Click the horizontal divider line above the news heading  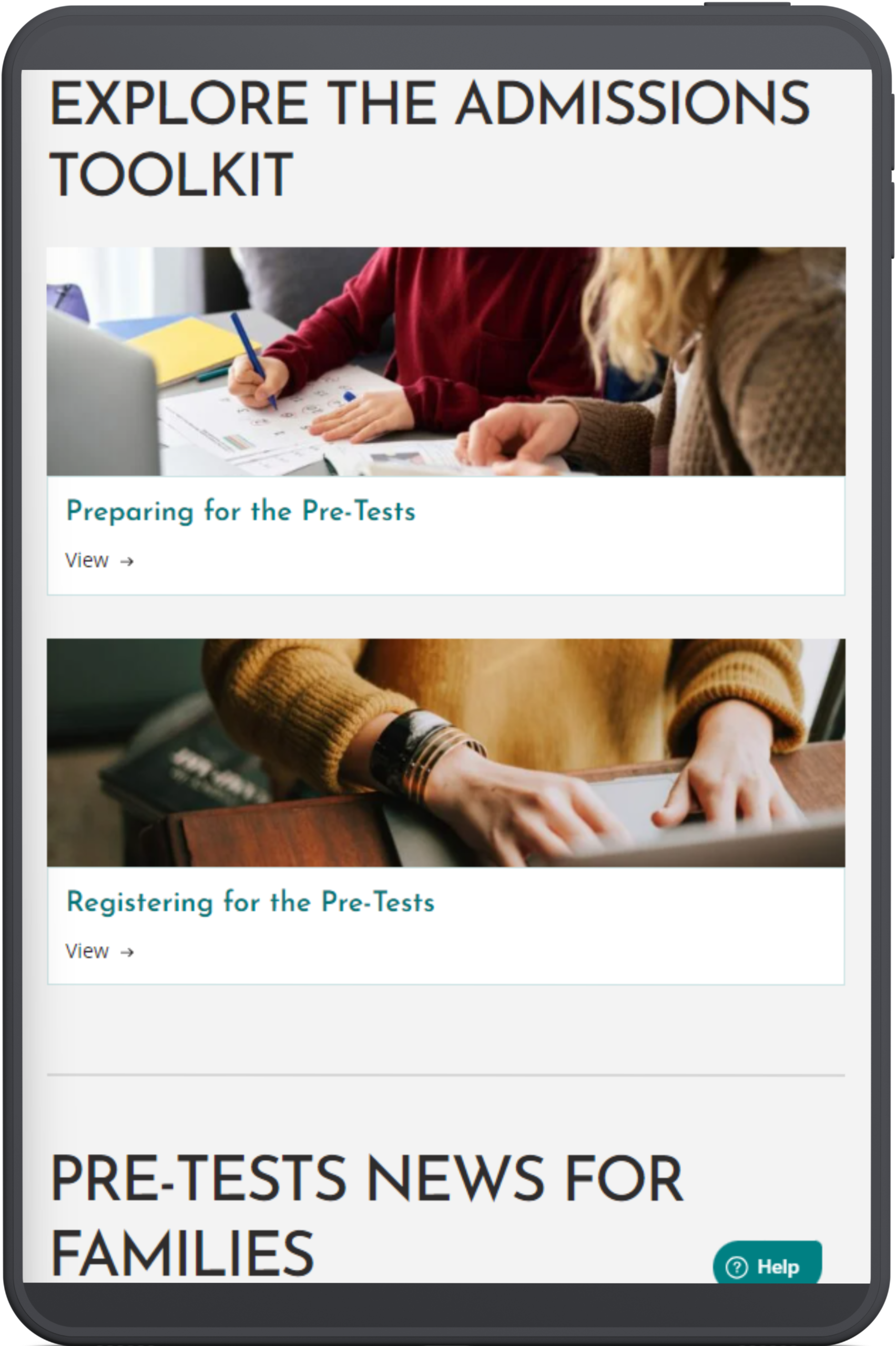click(446, 1075)
